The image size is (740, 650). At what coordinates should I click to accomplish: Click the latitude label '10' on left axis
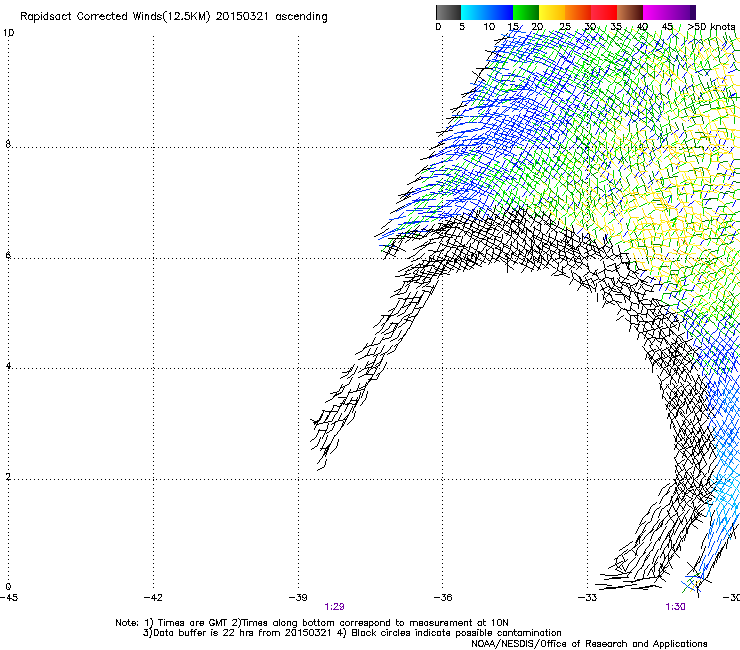8,33
